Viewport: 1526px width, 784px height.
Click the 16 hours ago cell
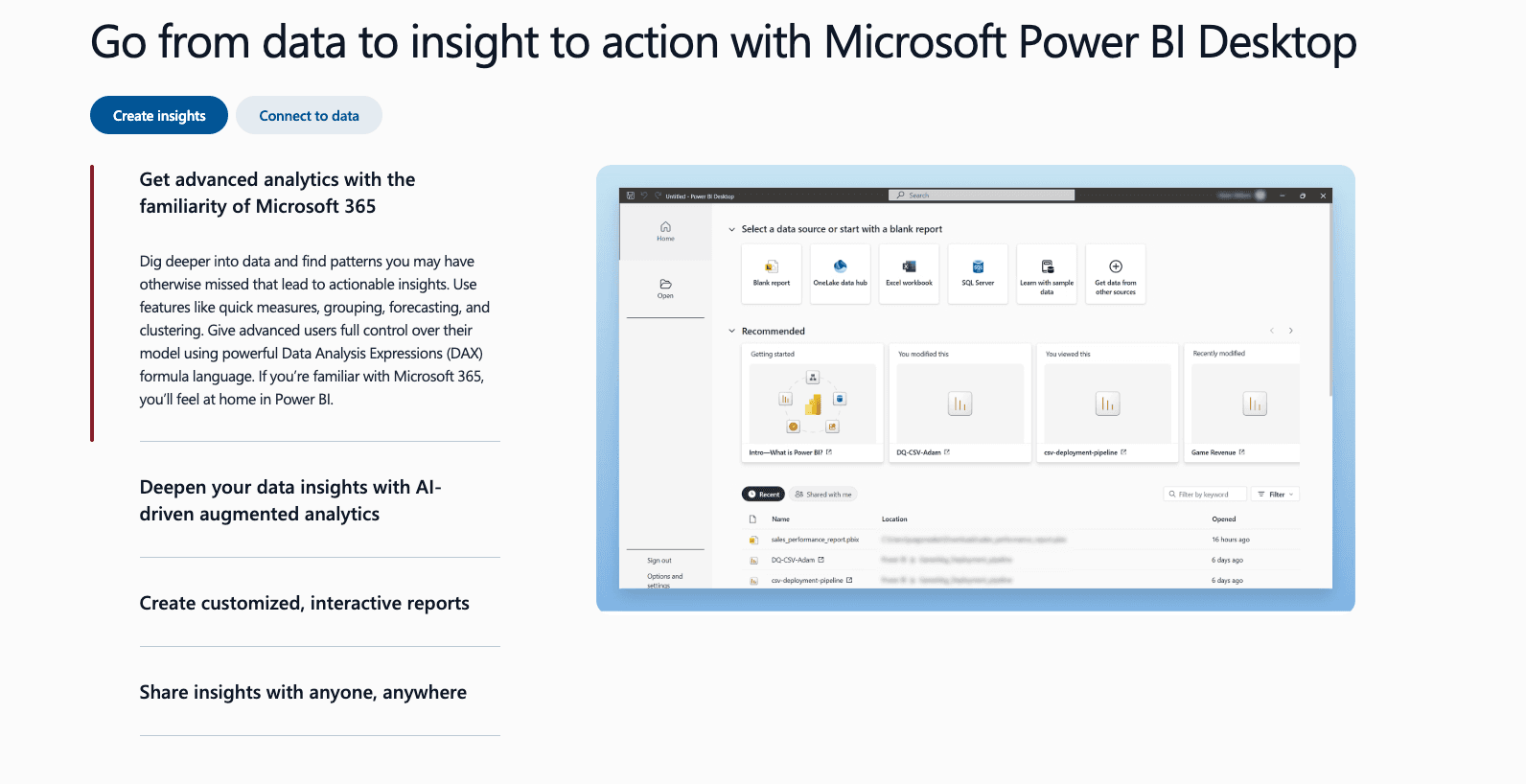click(1231, 540)
